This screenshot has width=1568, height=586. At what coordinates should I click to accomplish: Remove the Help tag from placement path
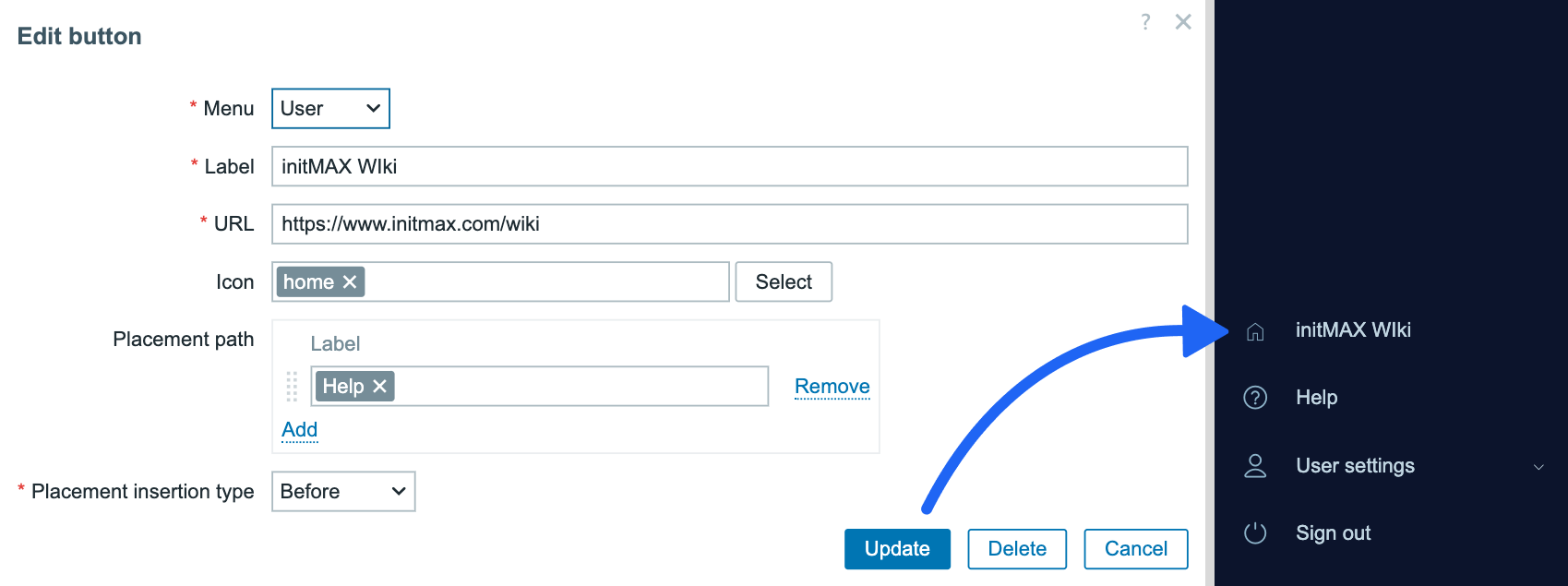coord(379,387)
